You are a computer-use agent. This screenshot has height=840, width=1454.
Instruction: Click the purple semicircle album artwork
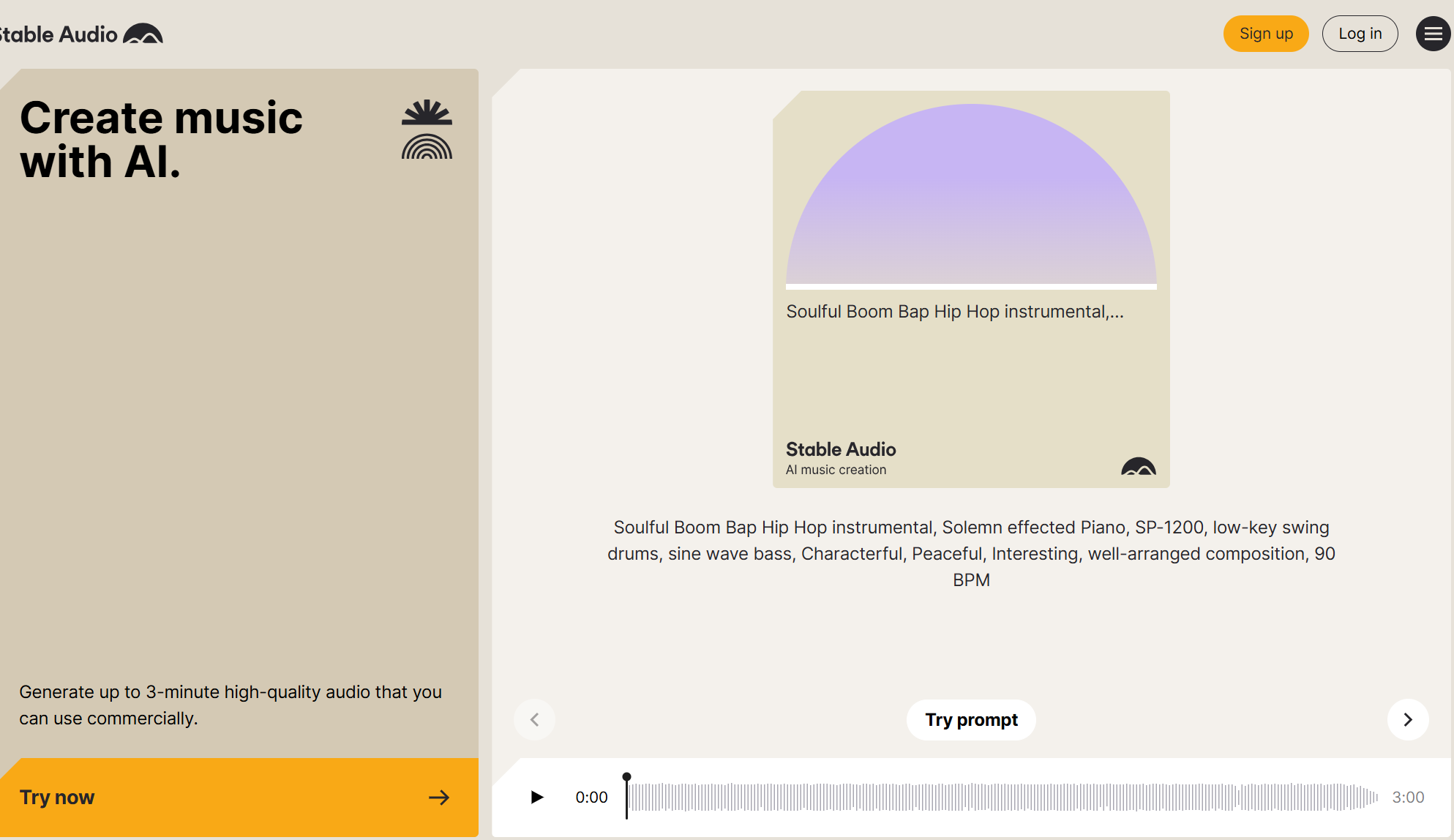click(x=971, y=195)
